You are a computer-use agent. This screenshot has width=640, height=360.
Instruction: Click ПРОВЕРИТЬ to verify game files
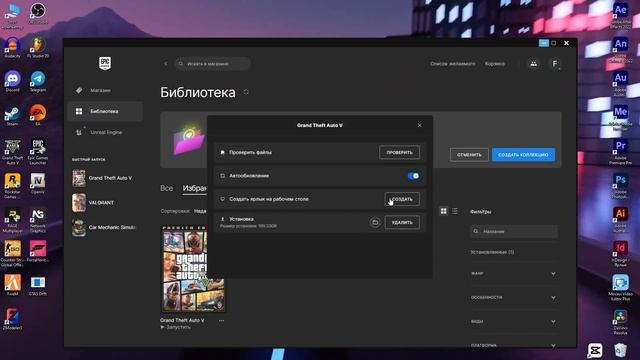399,152
